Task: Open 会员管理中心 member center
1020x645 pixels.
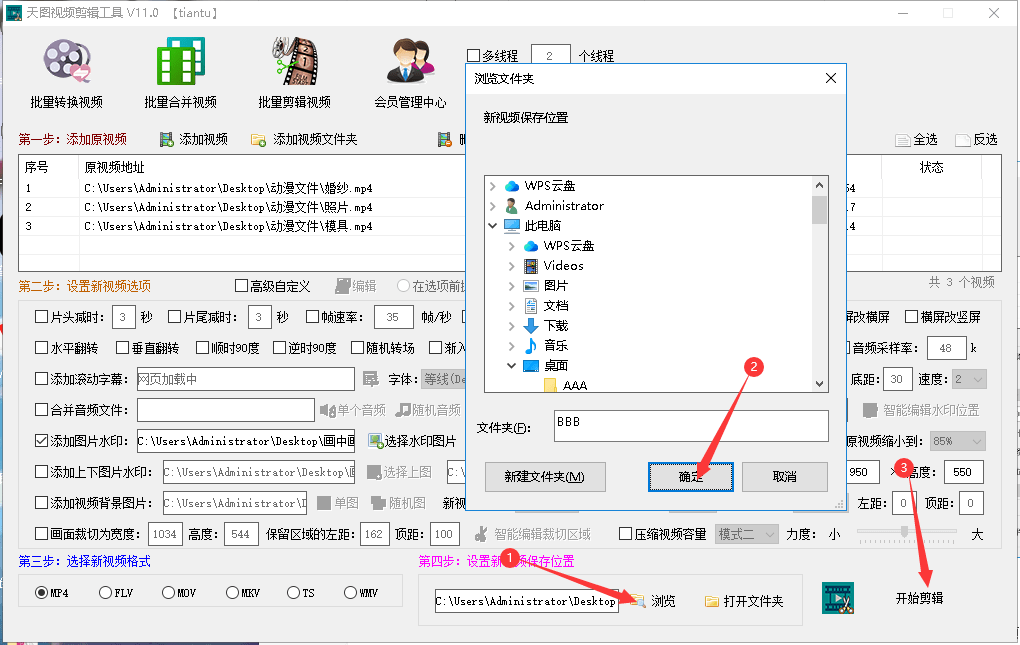Action: pos(410,73)
